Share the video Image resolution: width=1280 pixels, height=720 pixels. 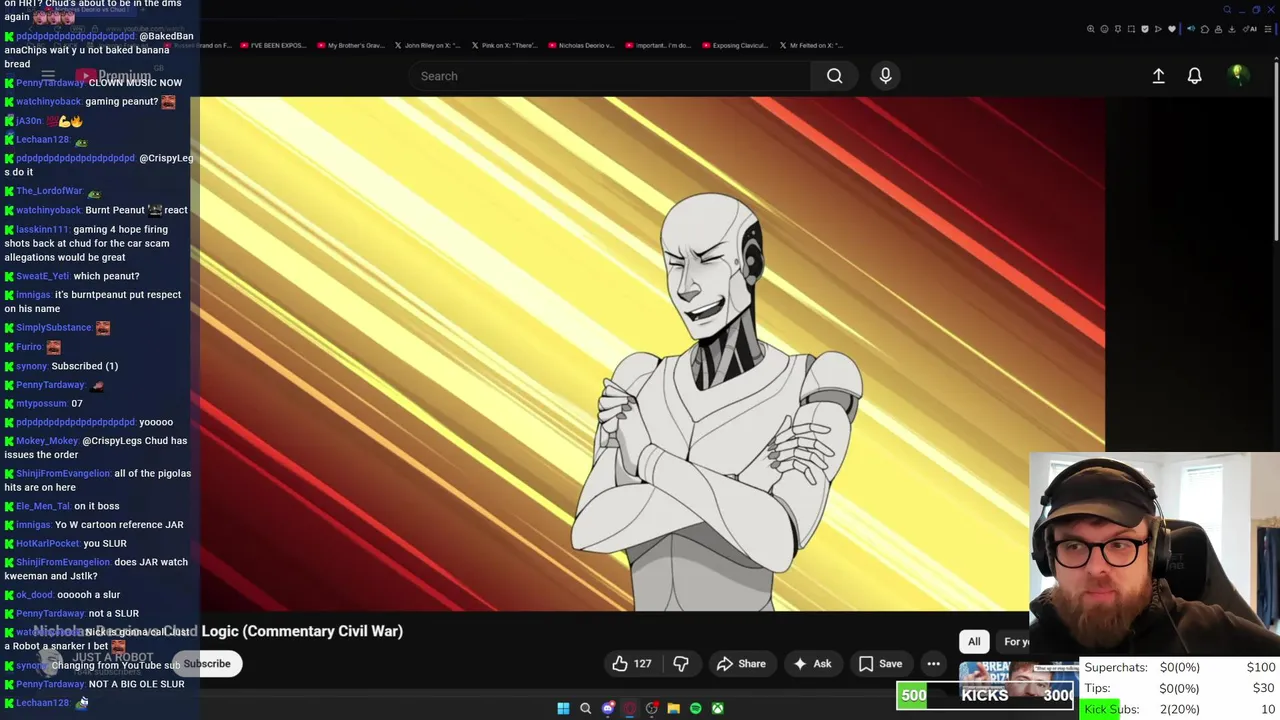click(741, 664)
